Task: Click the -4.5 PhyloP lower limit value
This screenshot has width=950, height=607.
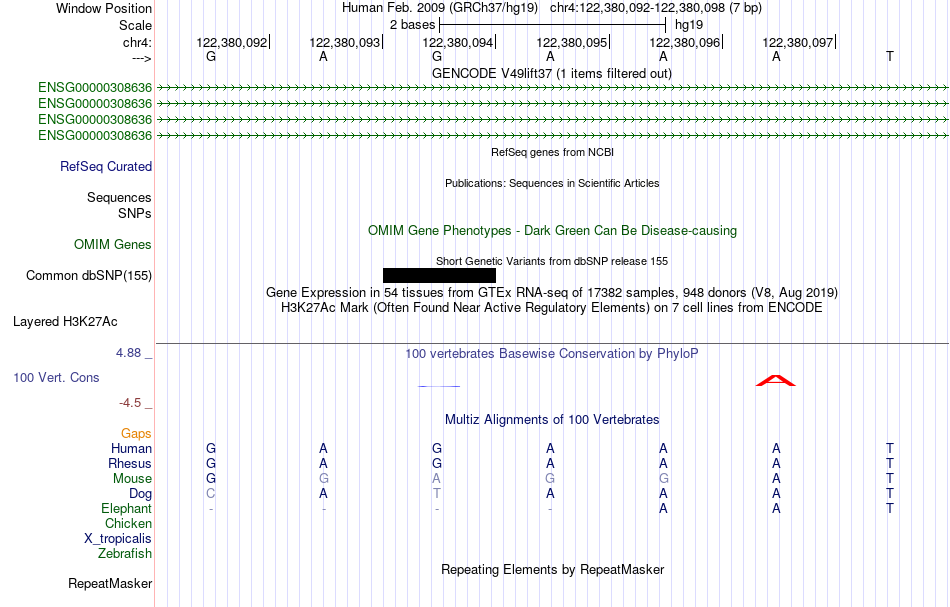Action: [x=130, y=403]
